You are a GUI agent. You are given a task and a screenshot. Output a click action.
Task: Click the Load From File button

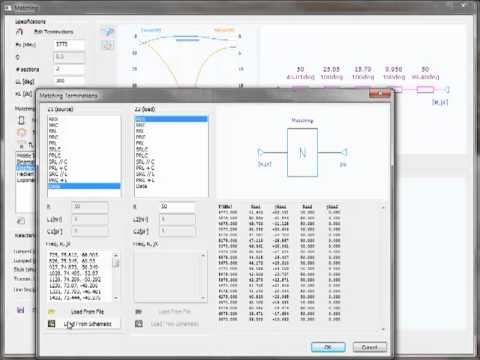pyautogui.click(x=87, y=312)
